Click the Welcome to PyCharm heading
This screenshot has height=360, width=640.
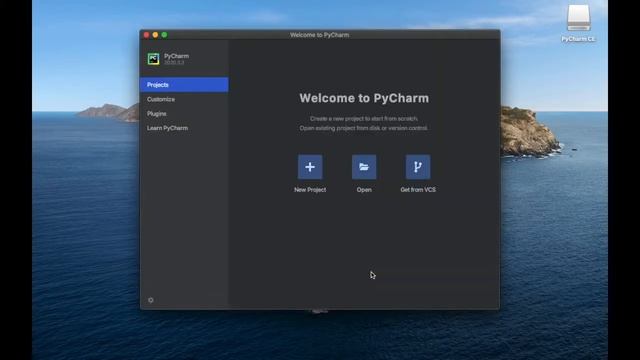pos(364,98)
